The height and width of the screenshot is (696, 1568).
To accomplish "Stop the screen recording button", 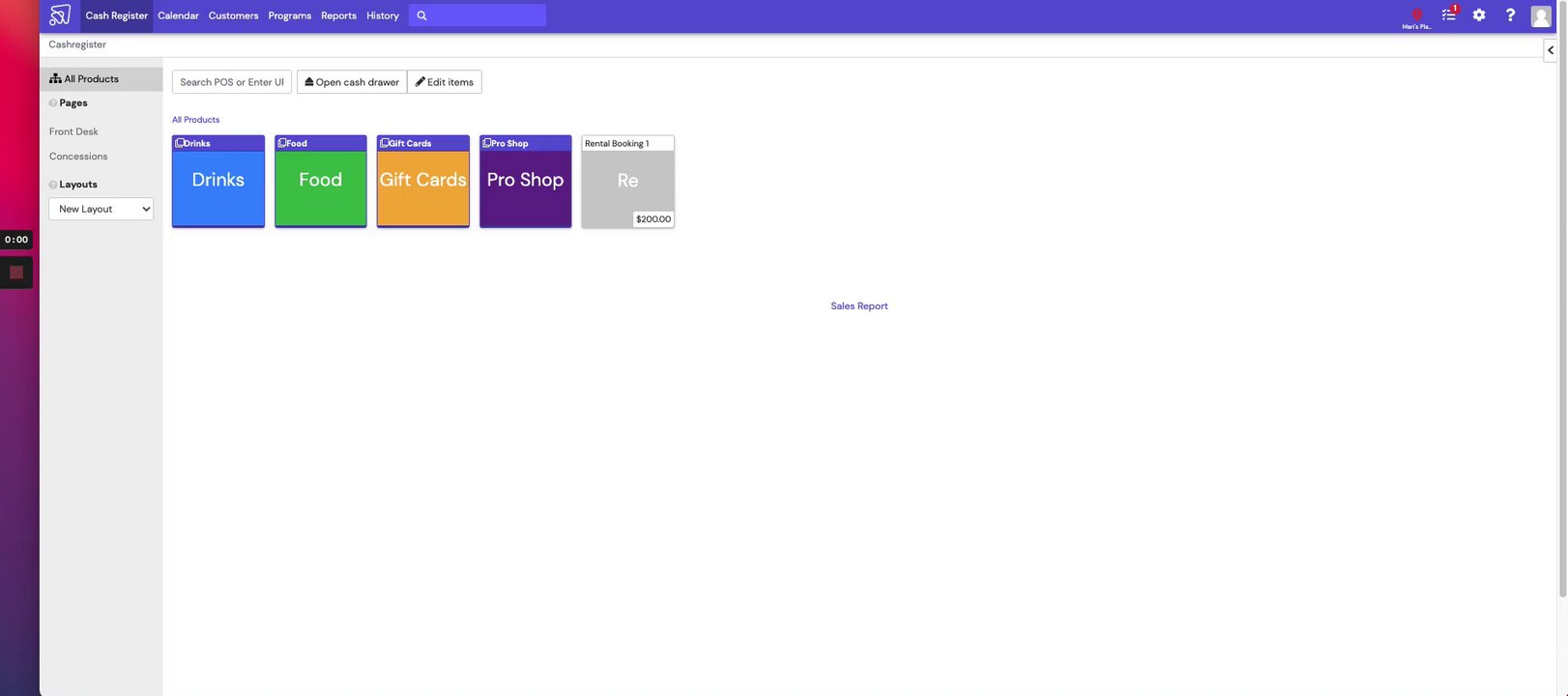I will click(x=16, y=273).
